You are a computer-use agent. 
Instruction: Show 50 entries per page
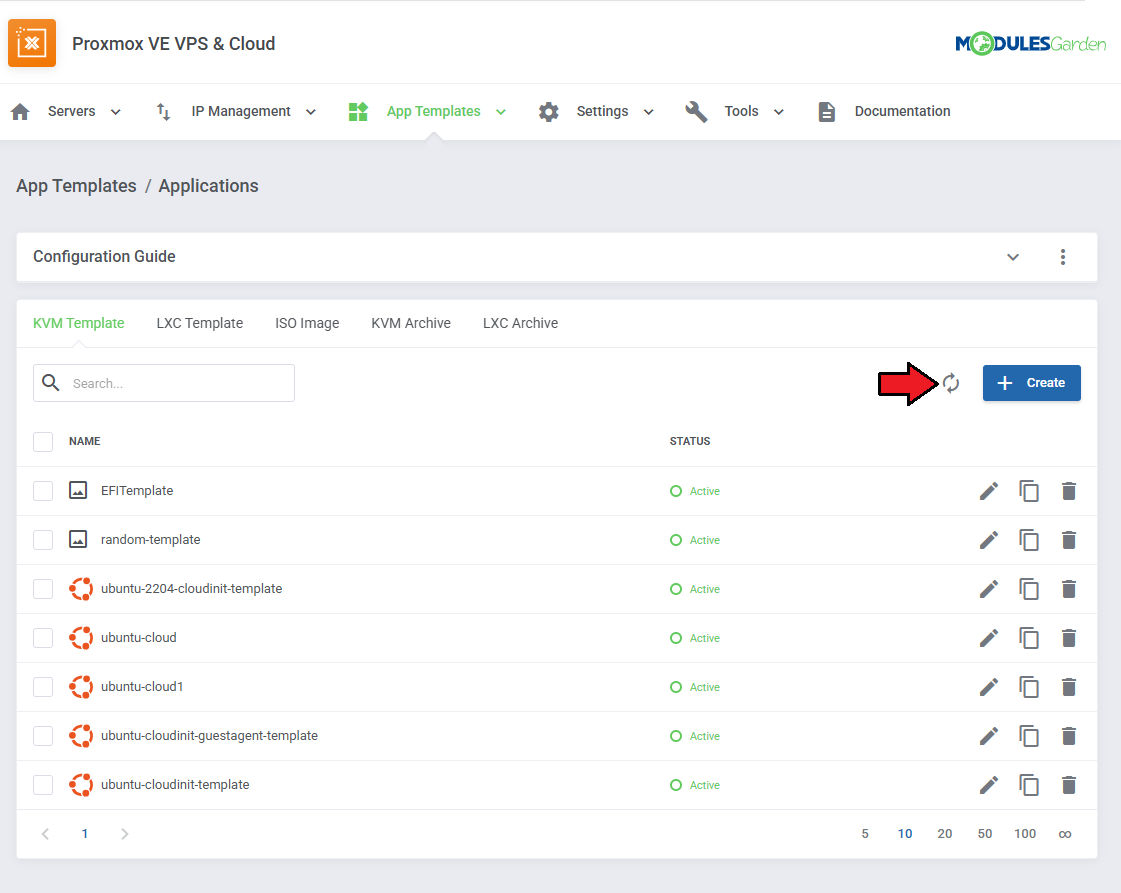(x=984, y=834)
